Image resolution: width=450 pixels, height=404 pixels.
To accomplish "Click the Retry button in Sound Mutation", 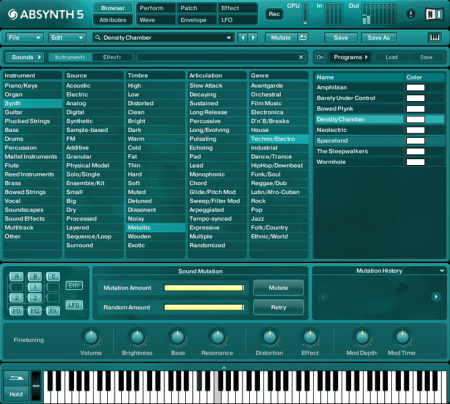I will (x=278, y=307).
